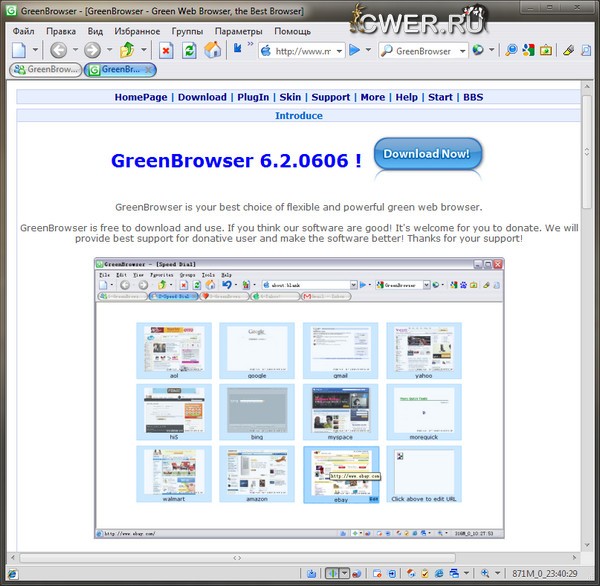Click the Go arrow next to address bar

click(x=355, y=49)
